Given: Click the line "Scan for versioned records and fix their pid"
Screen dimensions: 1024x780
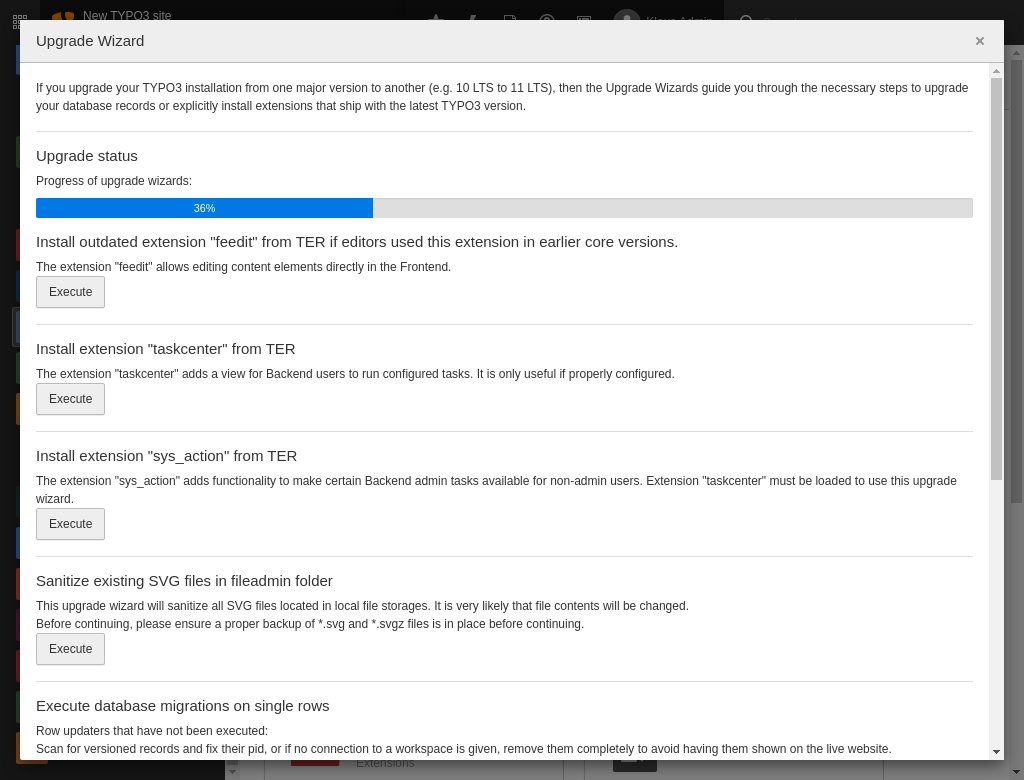Looking at the screenshot, I should click(x=464, y=749).
